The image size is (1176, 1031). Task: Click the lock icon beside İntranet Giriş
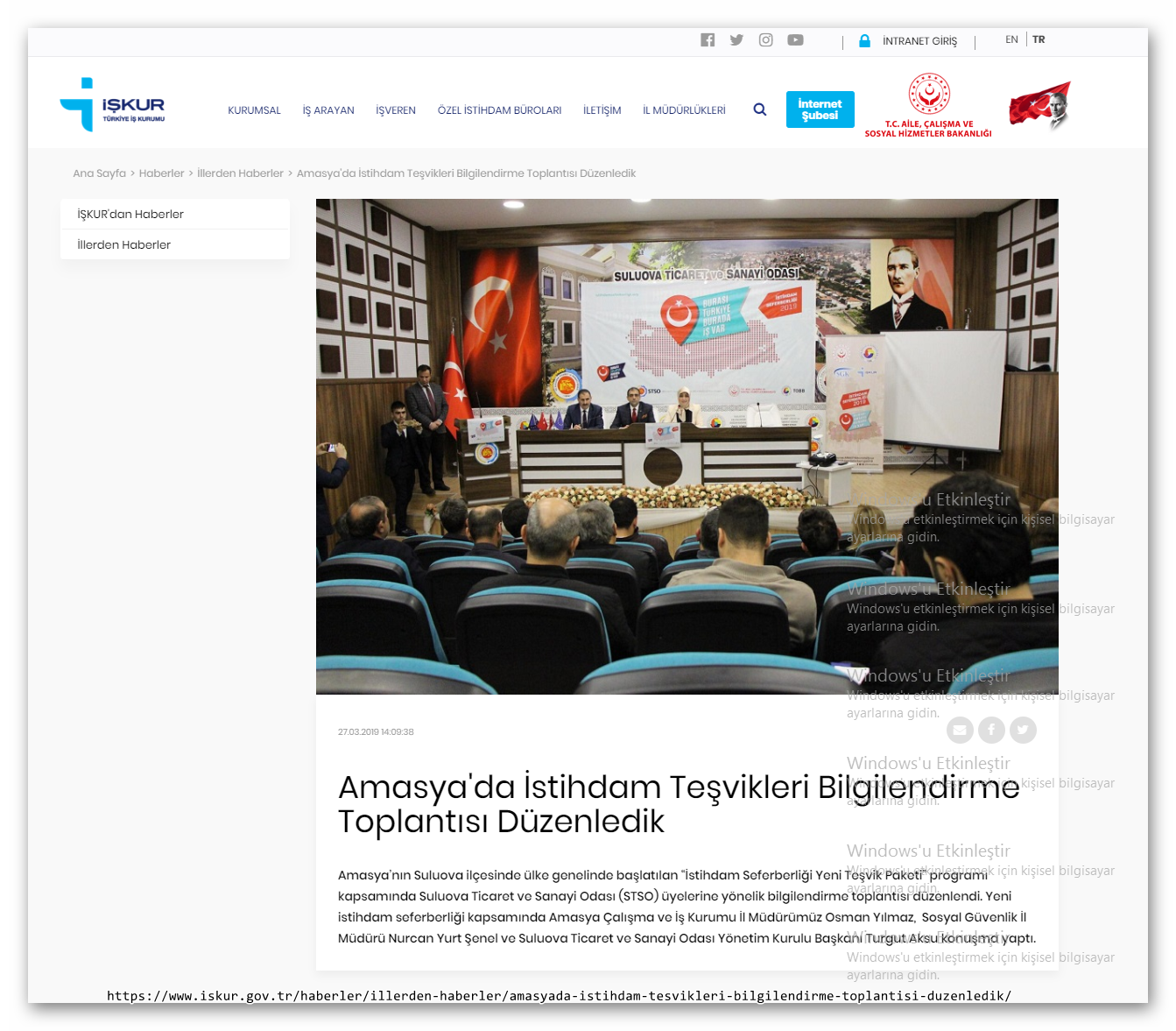(864, 41)
